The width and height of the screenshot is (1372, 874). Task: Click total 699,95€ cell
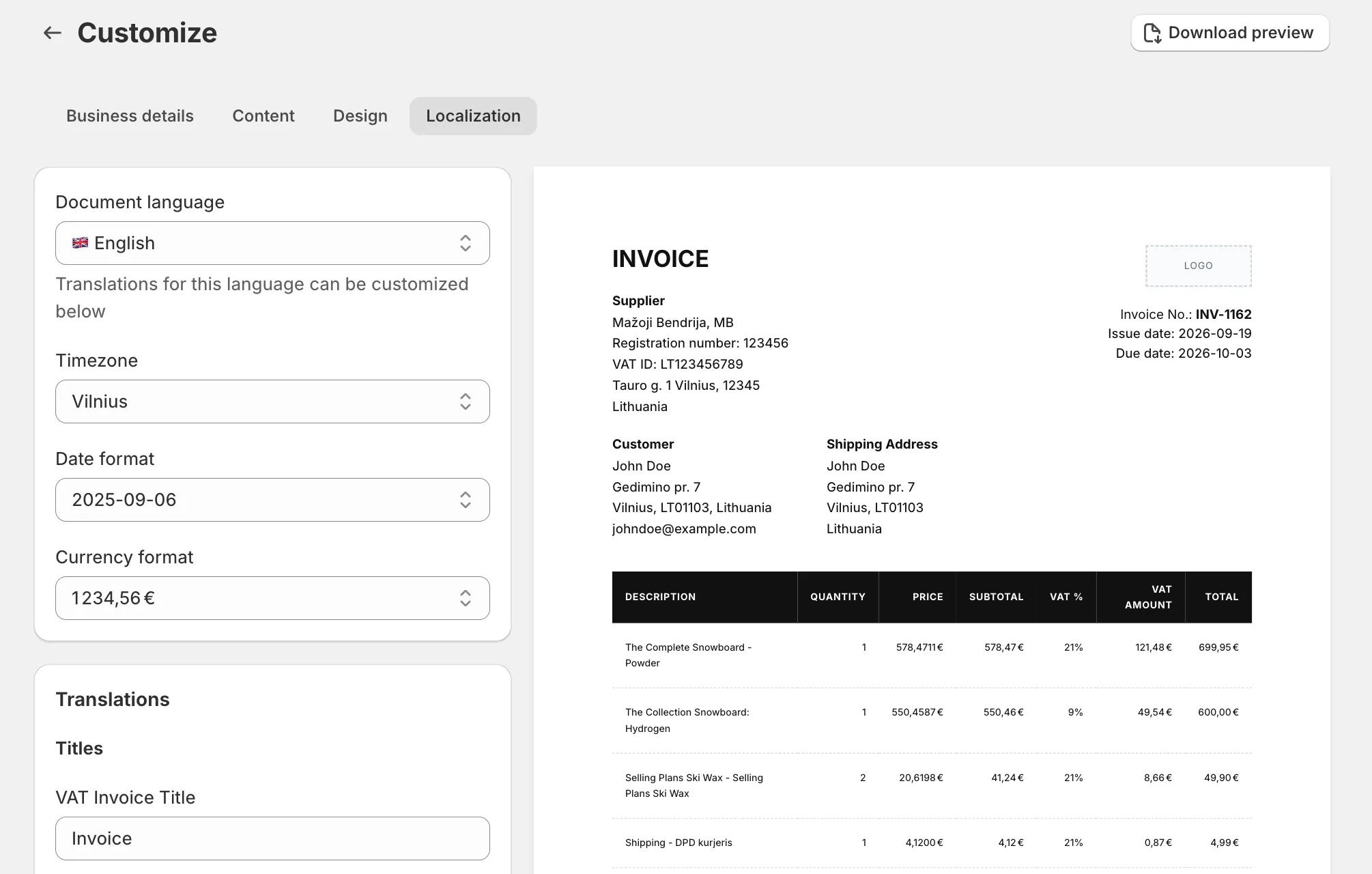(x=1218, y=647)
